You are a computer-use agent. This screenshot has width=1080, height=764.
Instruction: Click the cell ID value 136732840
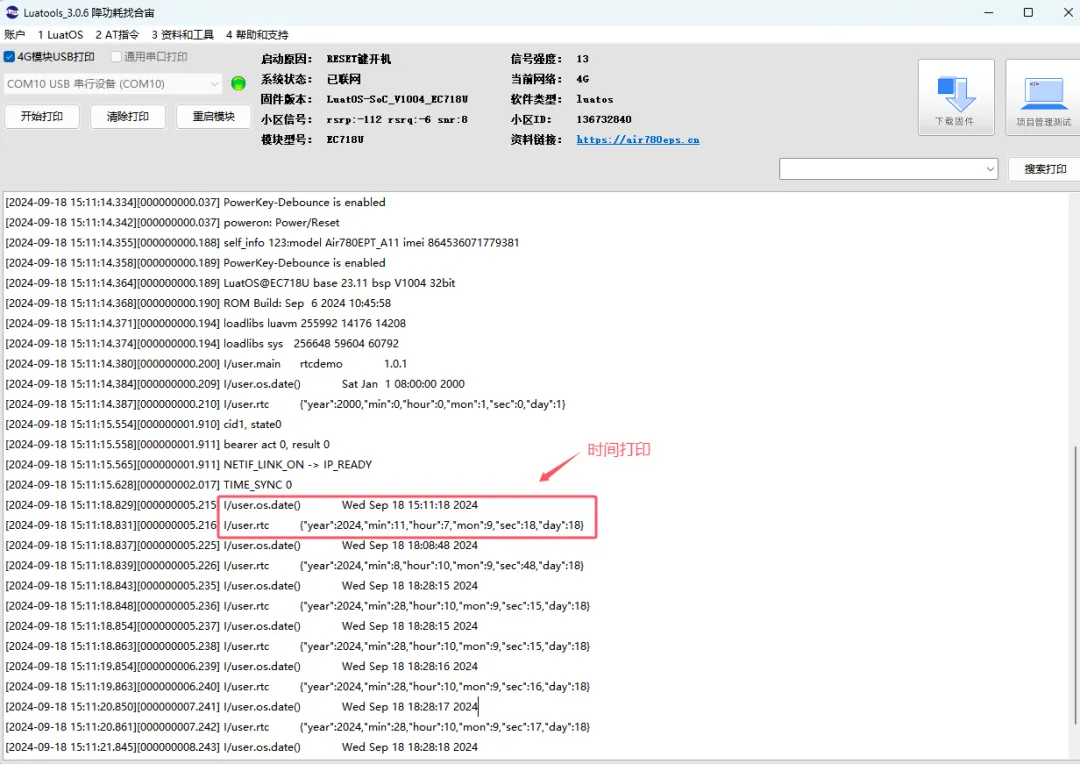point(604,119)
